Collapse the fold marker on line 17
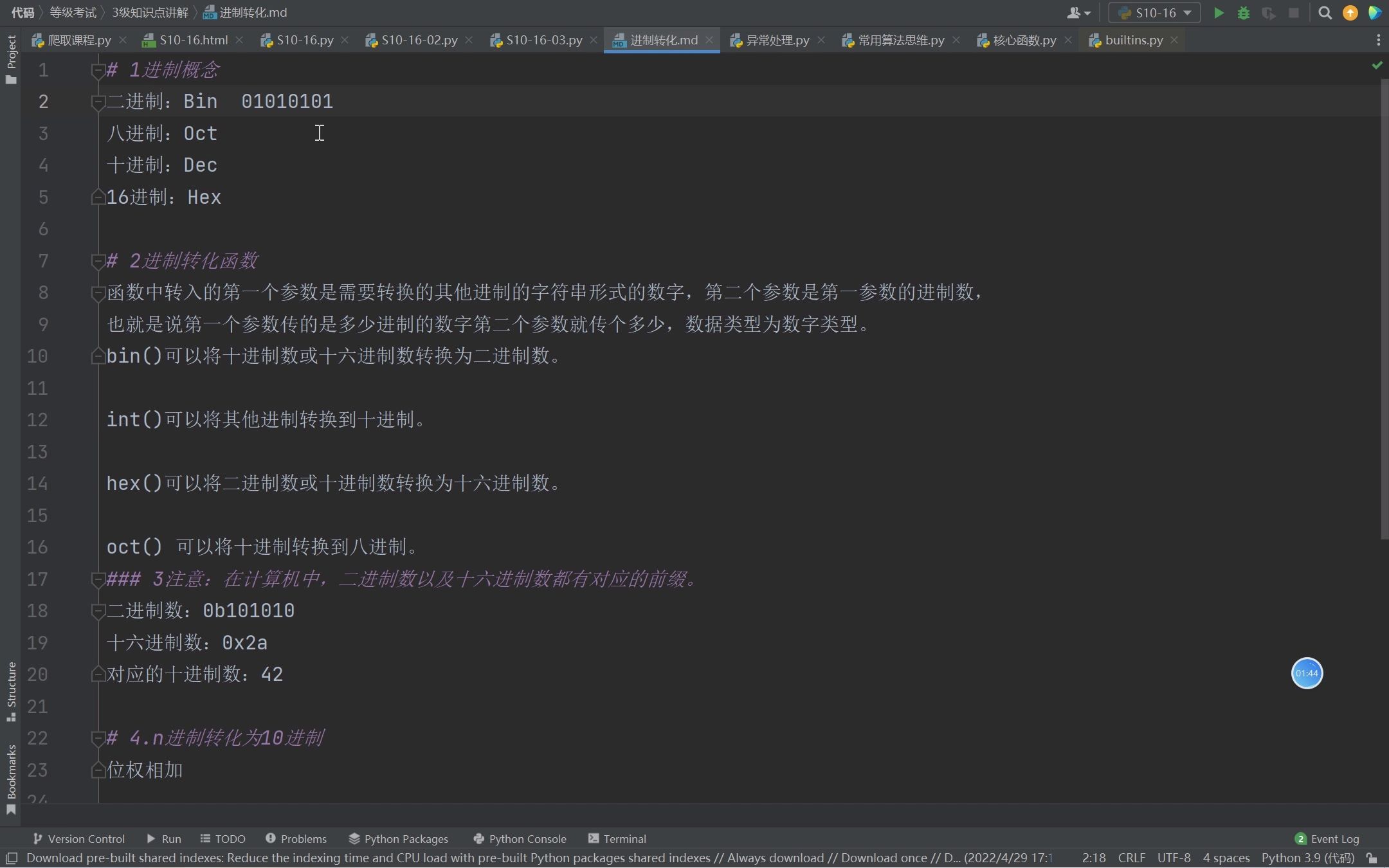 pos(98,579)
